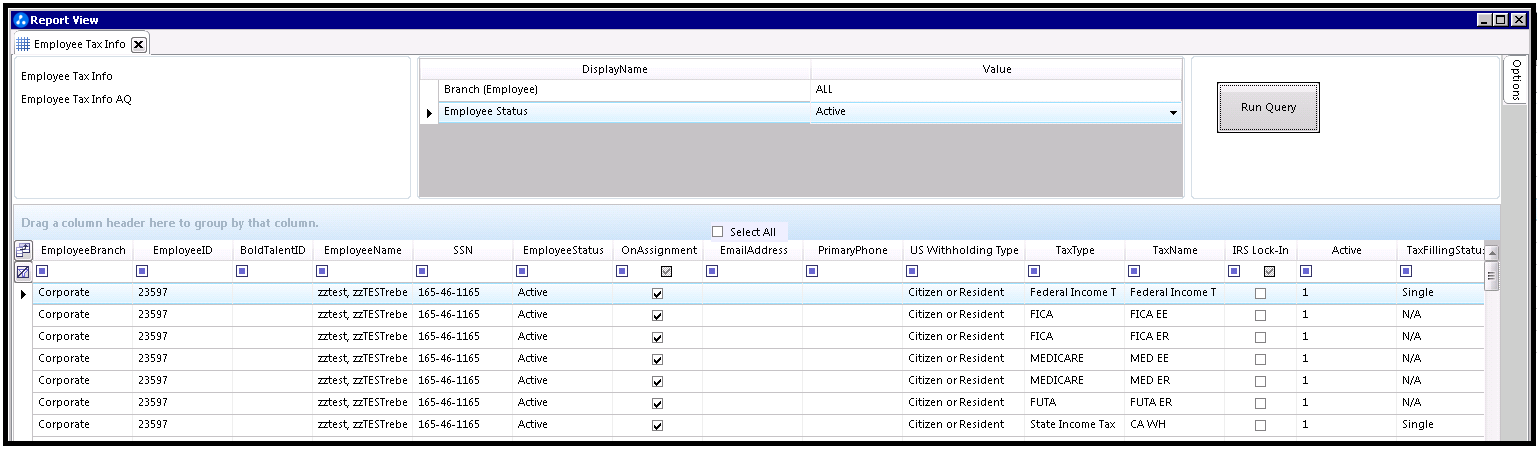The height and width of the screenshot is (450, 1539).
Task: Select the Employee Tax Info report entry
Action: 67,76
